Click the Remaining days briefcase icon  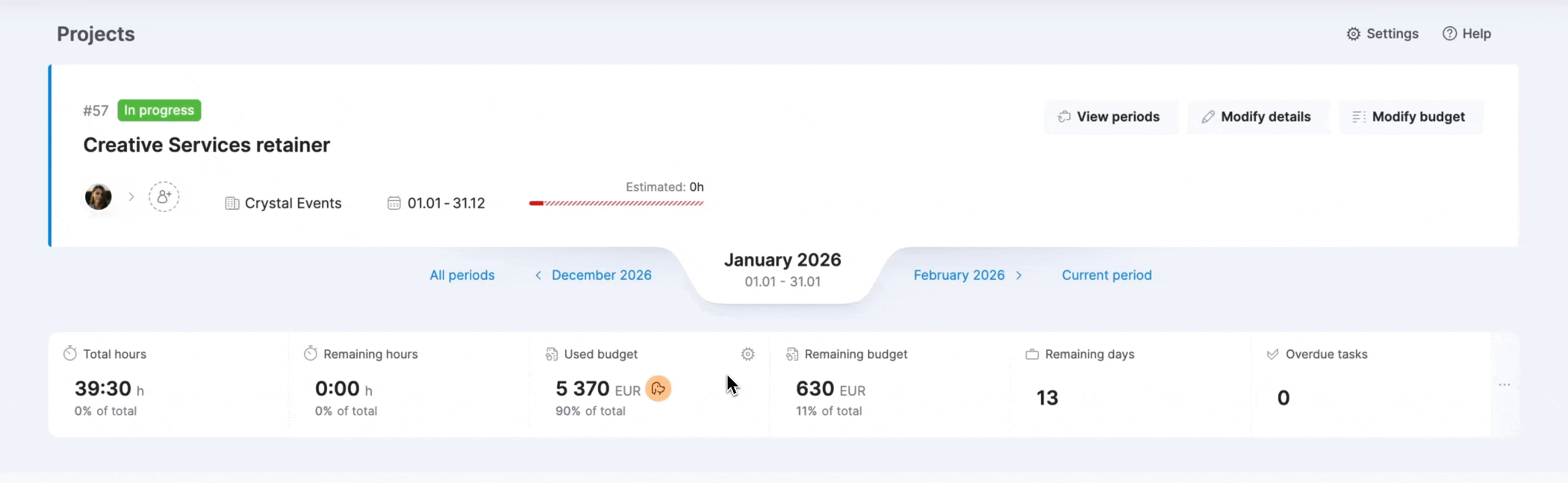point(1032,354)
